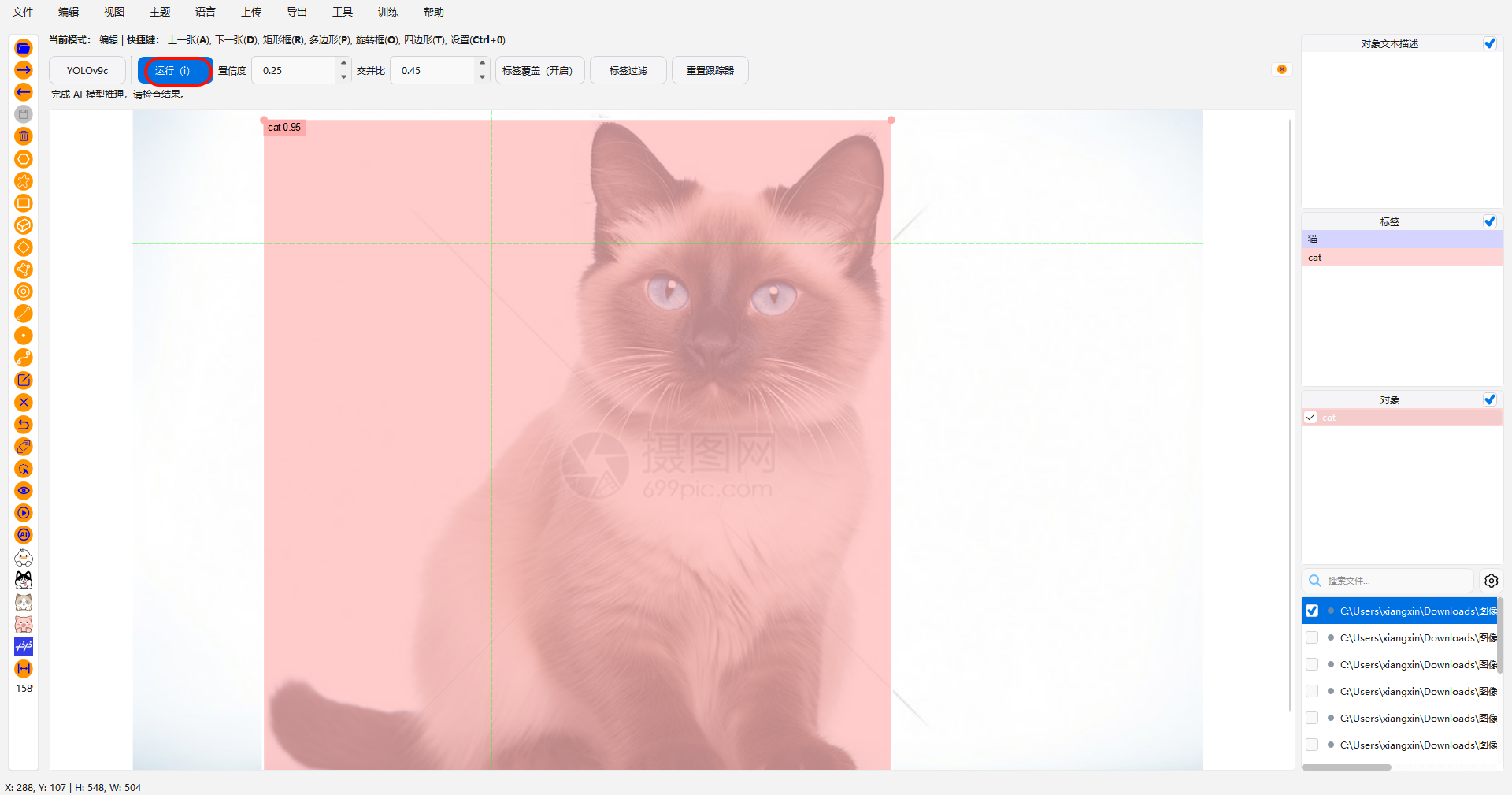Image resolution: width=1512 pixels, height=795 pixels.
Task: Click the 重置跟踪器 button
Action: 710,70
